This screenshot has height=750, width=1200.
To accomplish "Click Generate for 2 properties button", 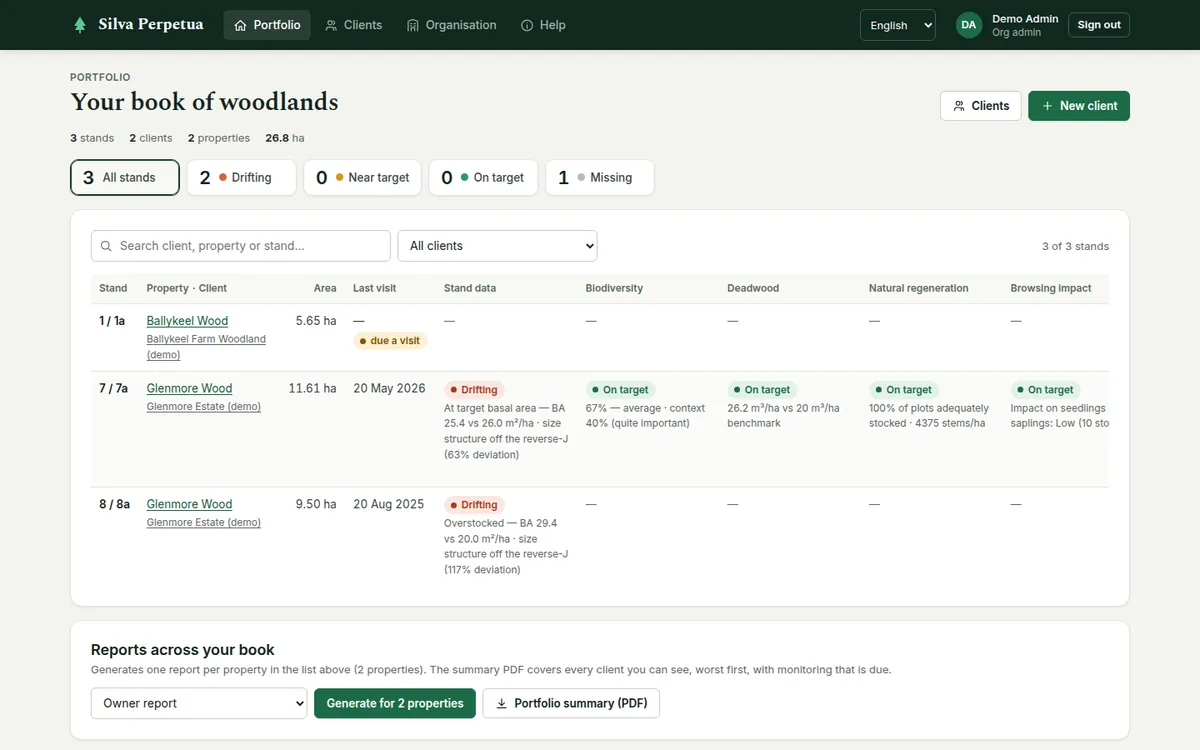I will 395,703.
